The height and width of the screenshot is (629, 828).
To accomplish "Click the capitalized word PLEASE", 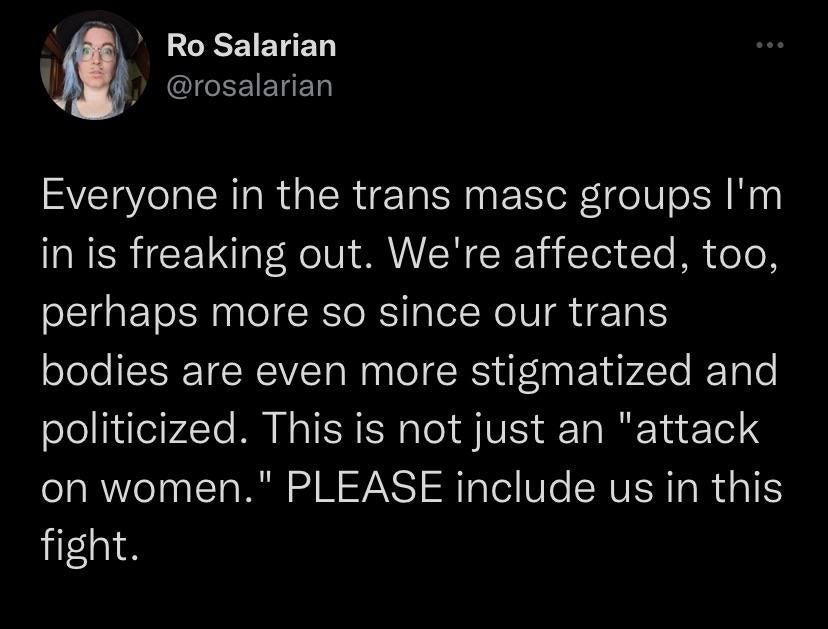I will (x=364, y=487).
